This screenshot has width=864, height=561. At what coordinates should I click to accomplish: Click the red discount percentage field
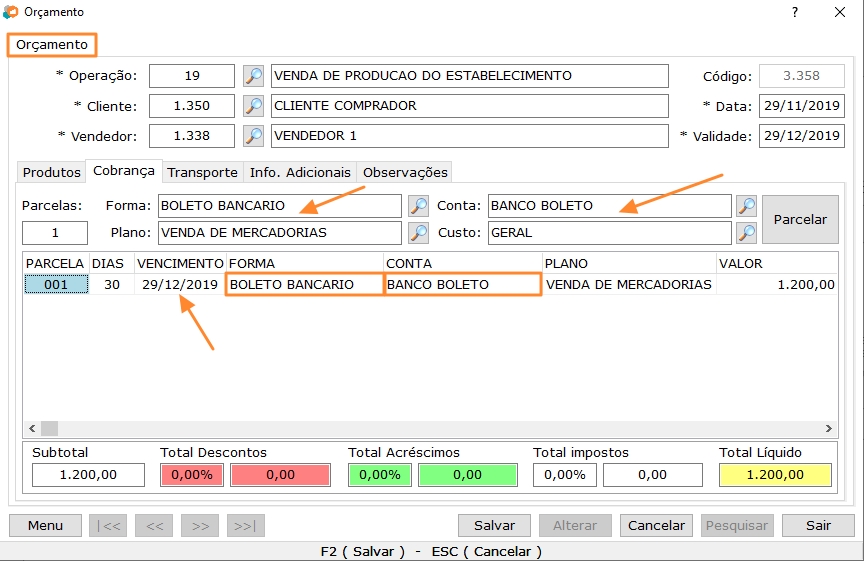(192, 475)
